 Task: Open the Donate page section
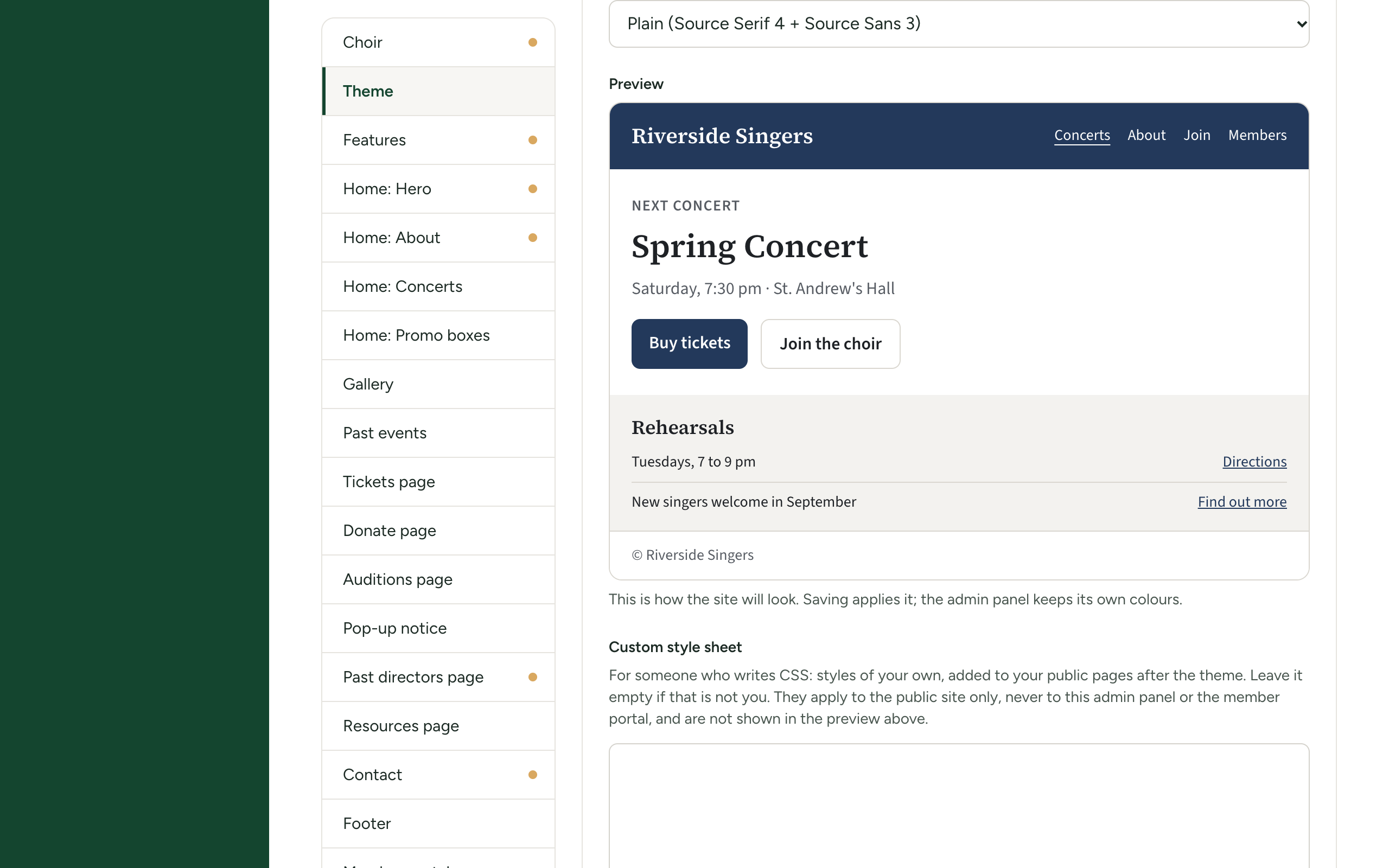click(438, 530)
